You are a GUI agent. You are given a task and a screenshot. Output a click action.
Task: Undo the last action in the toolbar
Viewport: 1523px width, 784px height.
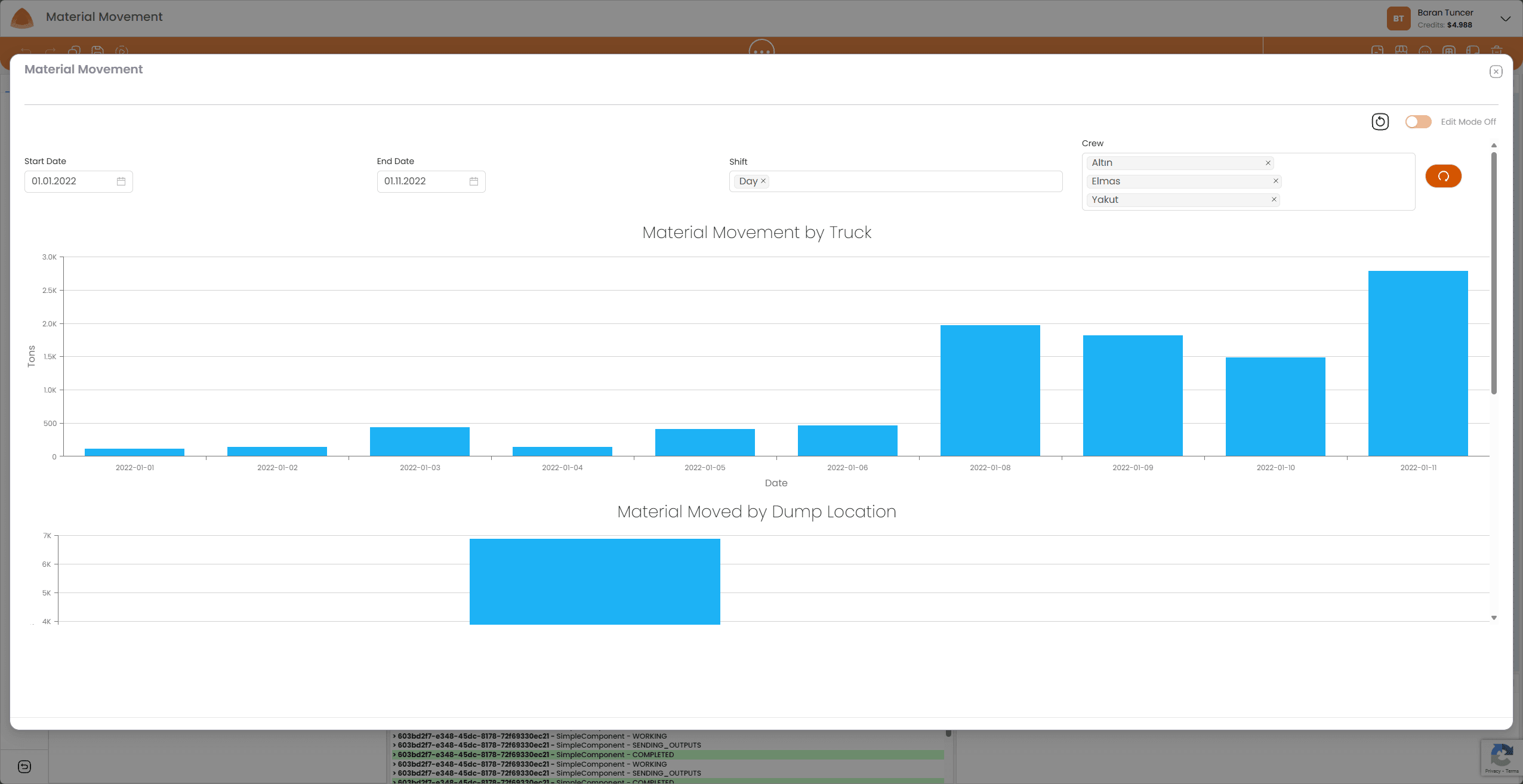click(x=27, y=52)
